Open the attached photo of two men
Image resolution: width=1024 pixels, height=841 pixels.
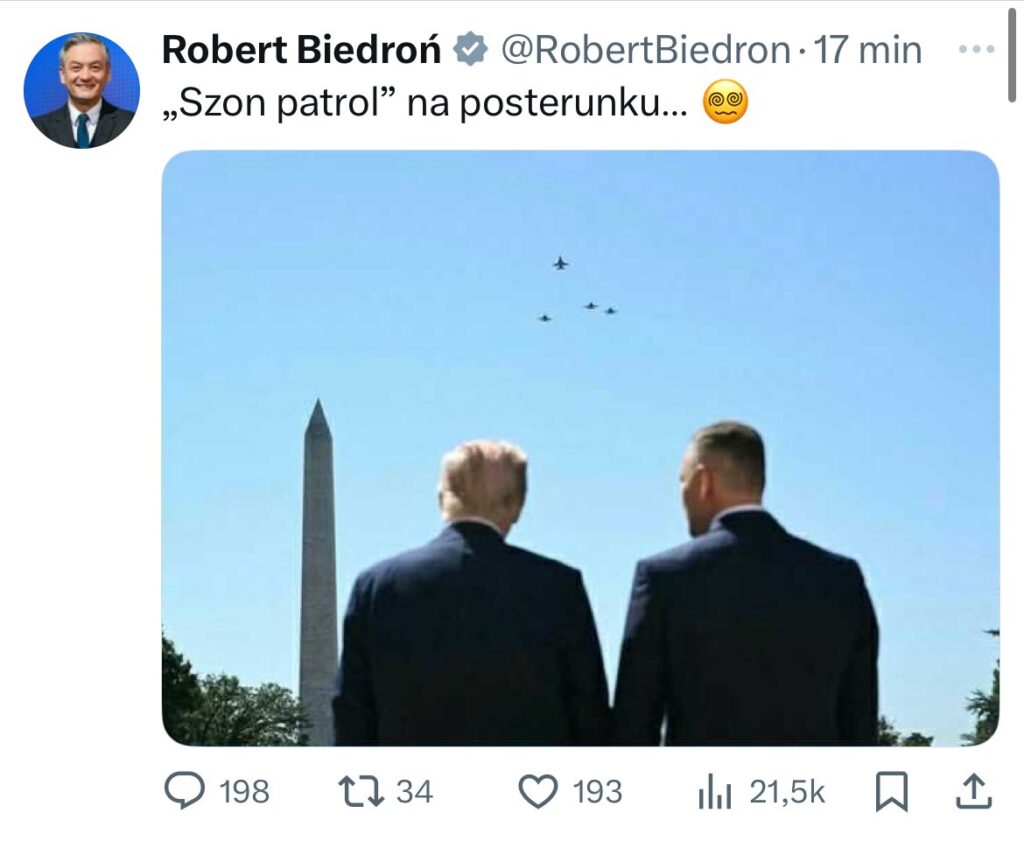click(580, 448)
